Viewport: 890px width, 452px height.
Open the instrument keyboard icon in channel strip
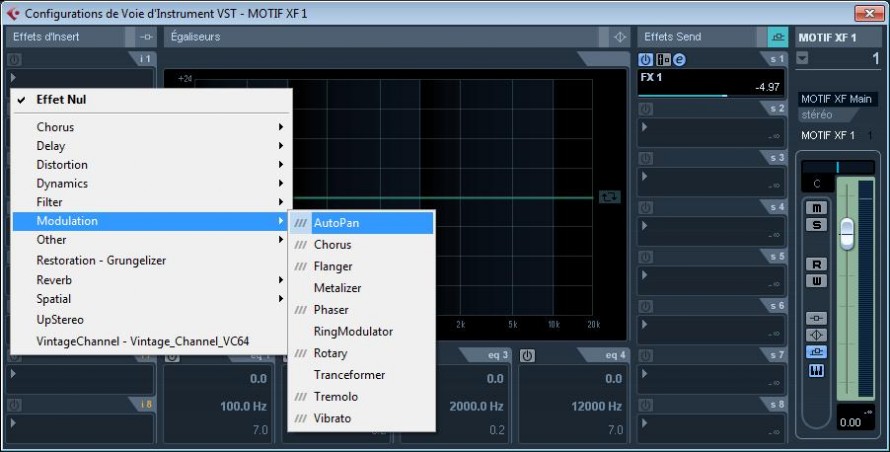click(x=817, y=370)
